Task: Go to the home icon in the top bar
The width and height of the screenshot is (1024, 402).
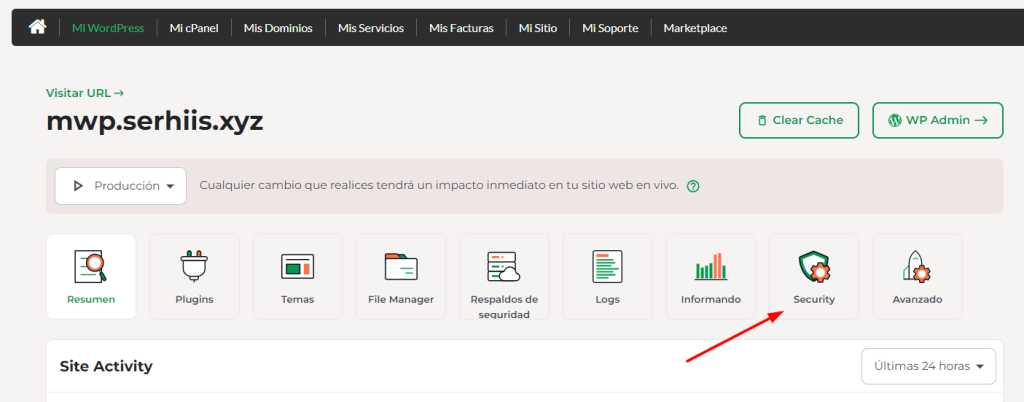Action: 38,27
